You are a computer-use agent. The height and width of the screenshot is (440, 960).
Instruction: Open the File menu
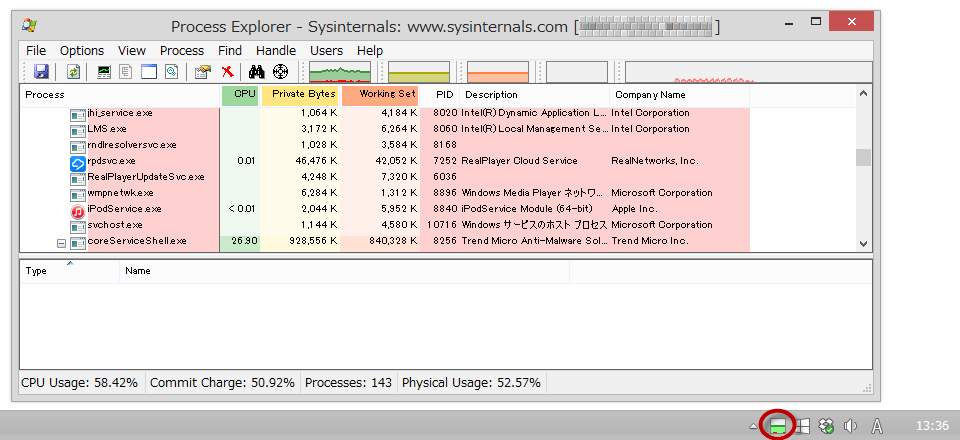coord(36,51)
